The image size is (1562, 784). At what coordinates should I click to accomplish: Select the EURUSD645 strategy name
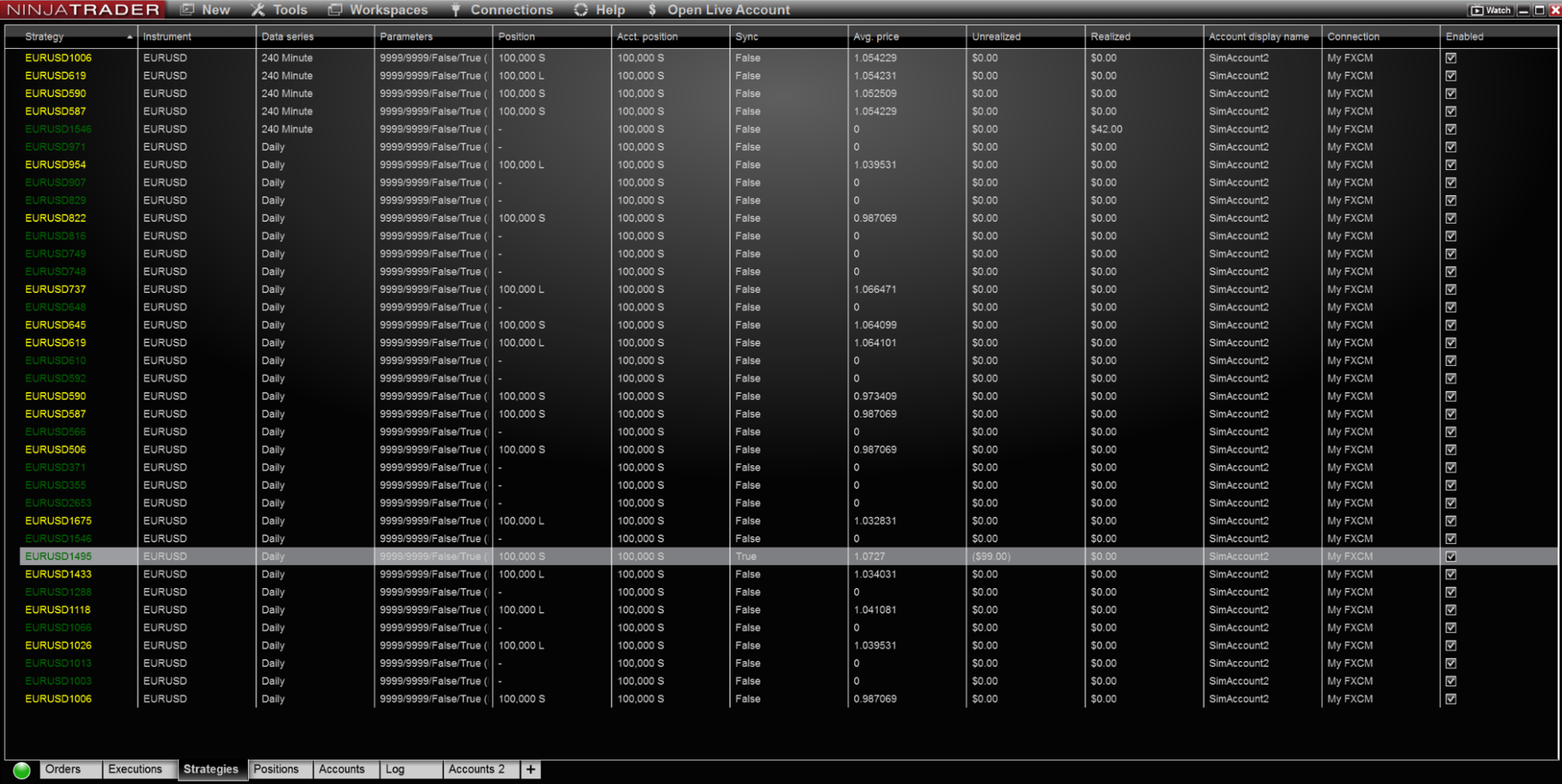55,325
